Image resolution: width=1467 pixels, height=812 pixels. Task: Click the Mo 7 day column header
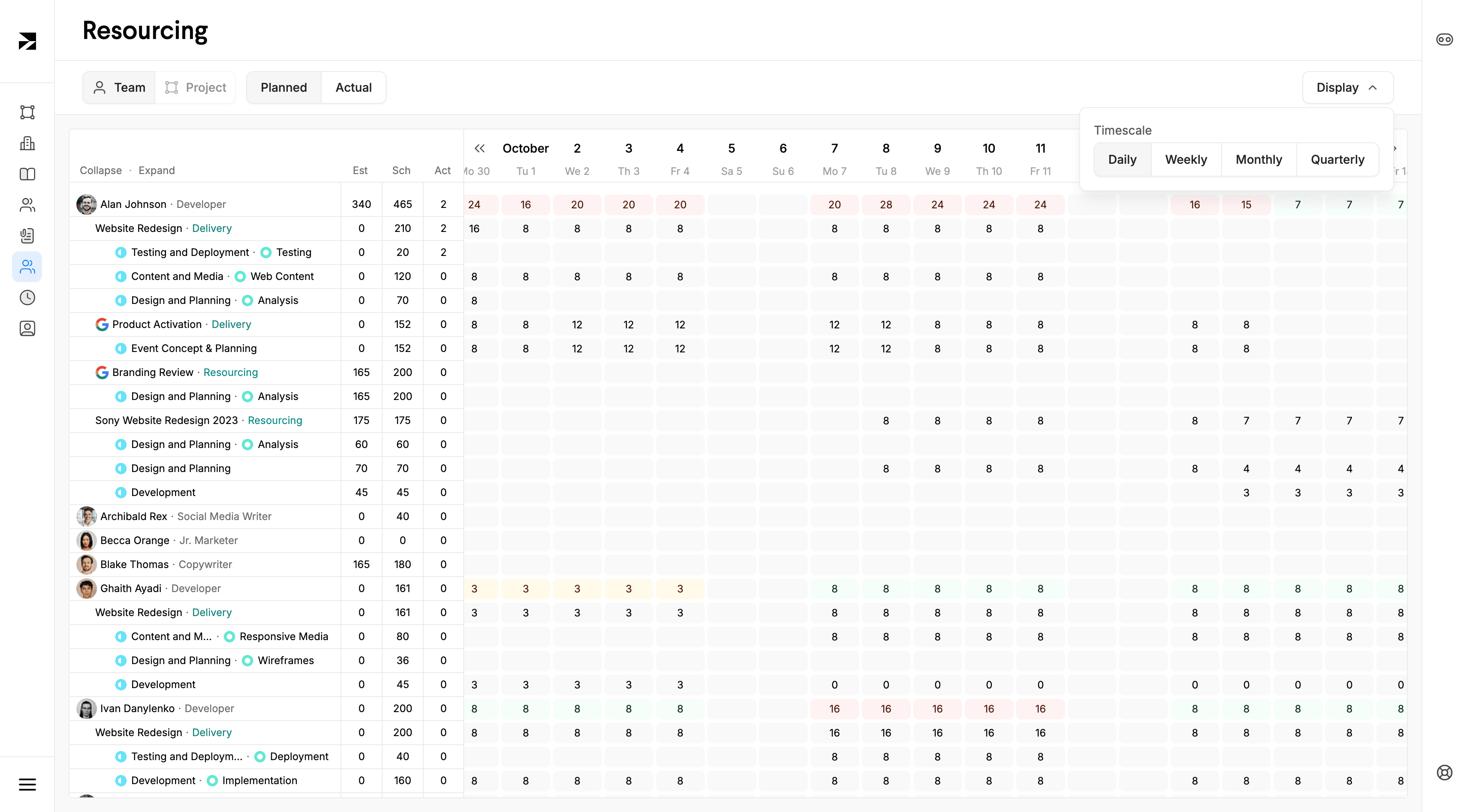click(834, 171)
